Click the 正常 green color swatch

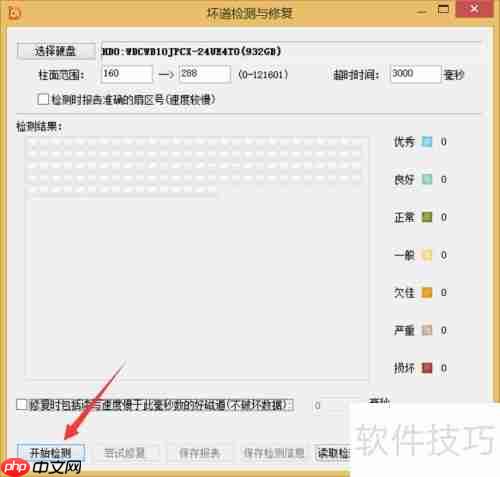click(427, 217)
